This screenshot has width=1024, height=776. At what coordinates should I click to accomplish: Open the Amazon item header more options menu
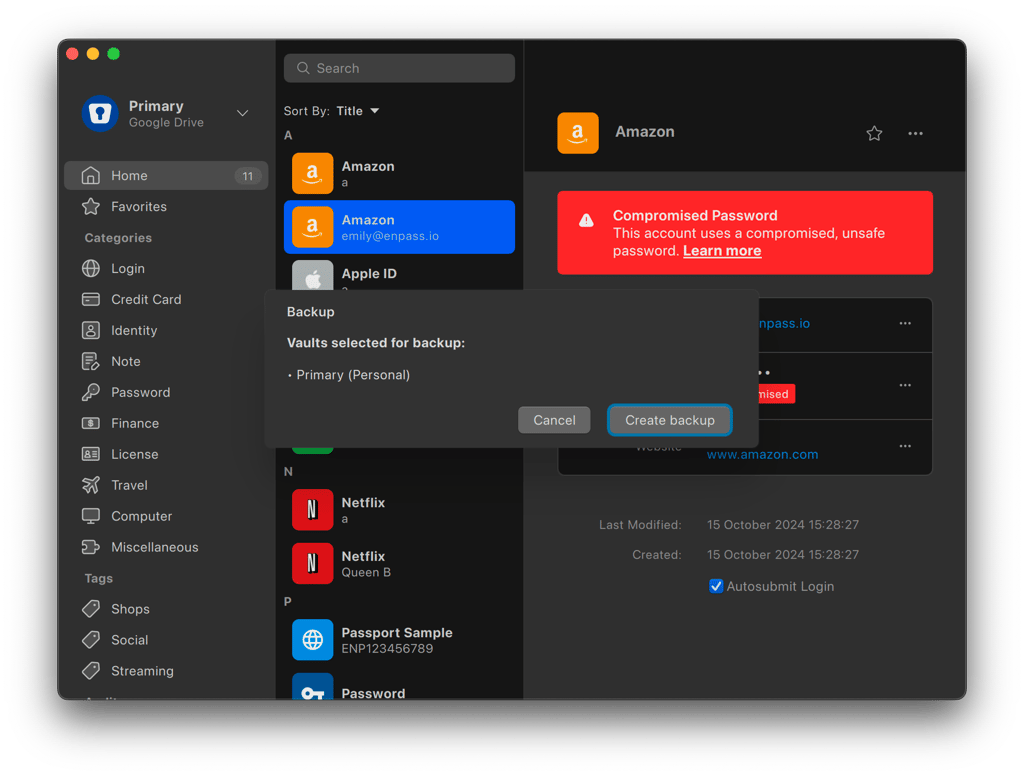tap(915, 133)
